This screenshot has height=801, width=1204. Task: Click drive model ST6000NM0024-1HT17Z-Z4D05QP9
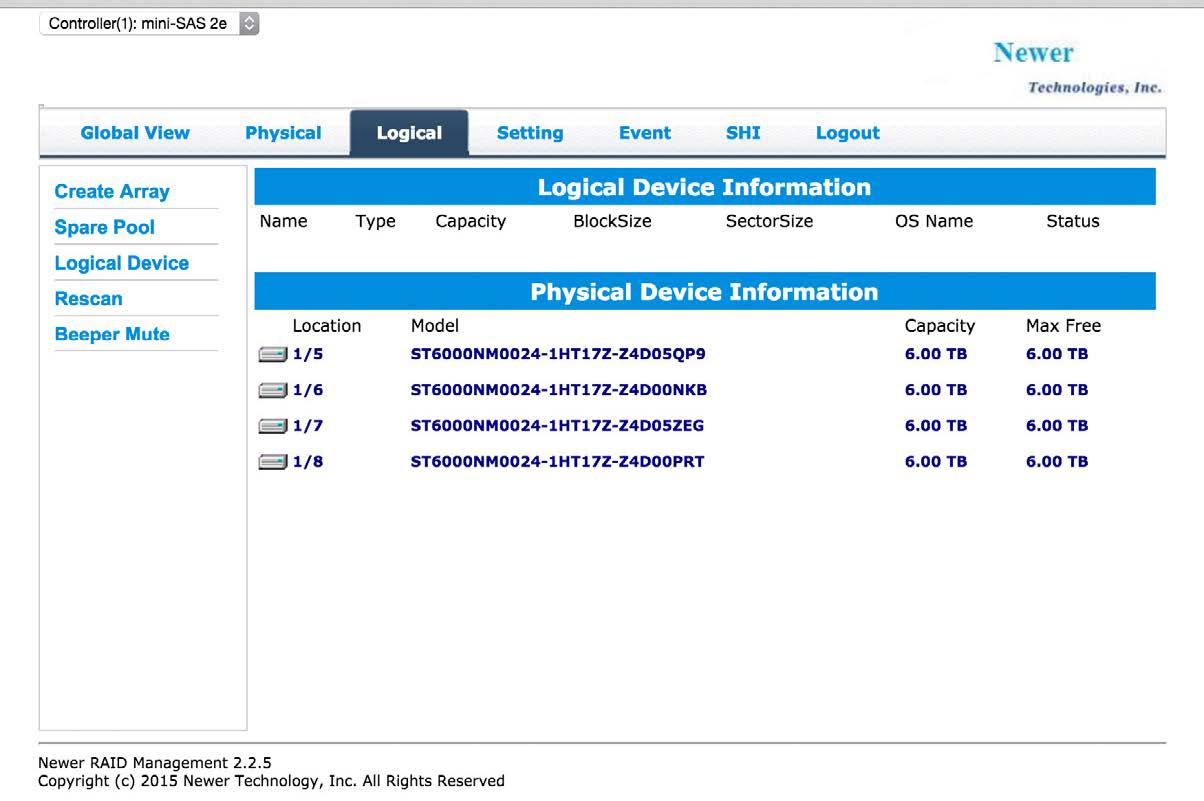click(557, 353)
